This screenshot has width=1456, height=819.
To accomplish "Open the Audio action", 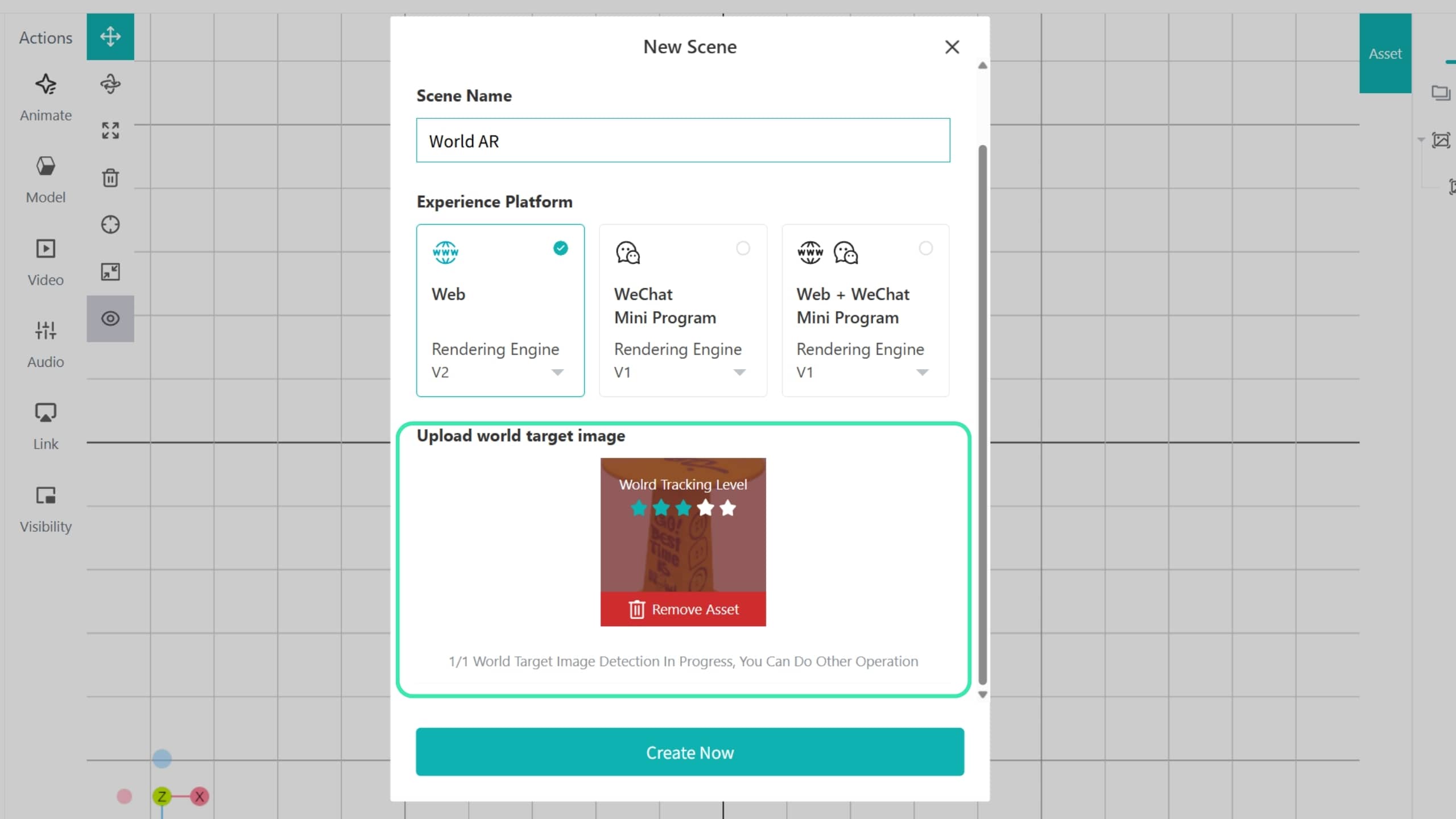I will coord(45,344).
